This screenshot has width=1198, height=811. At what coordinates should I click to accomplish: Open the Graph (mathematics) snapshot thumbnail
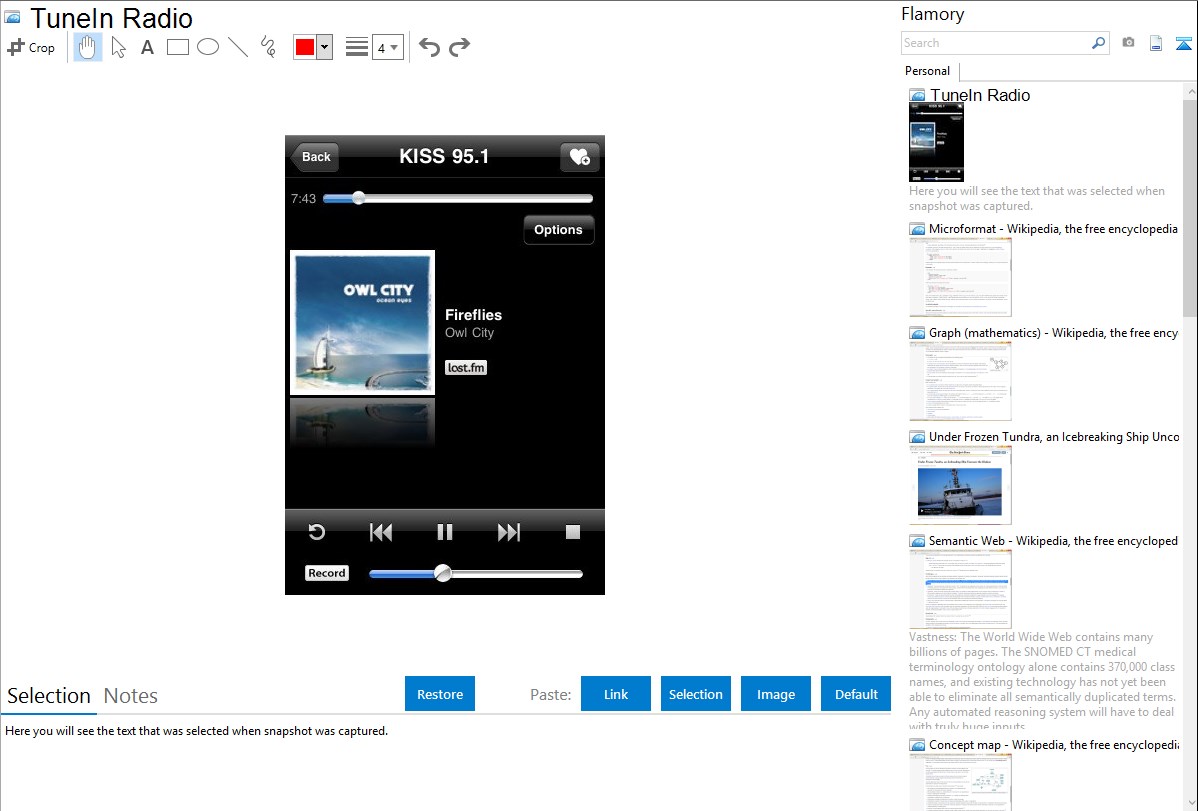[x=960, y=381]
